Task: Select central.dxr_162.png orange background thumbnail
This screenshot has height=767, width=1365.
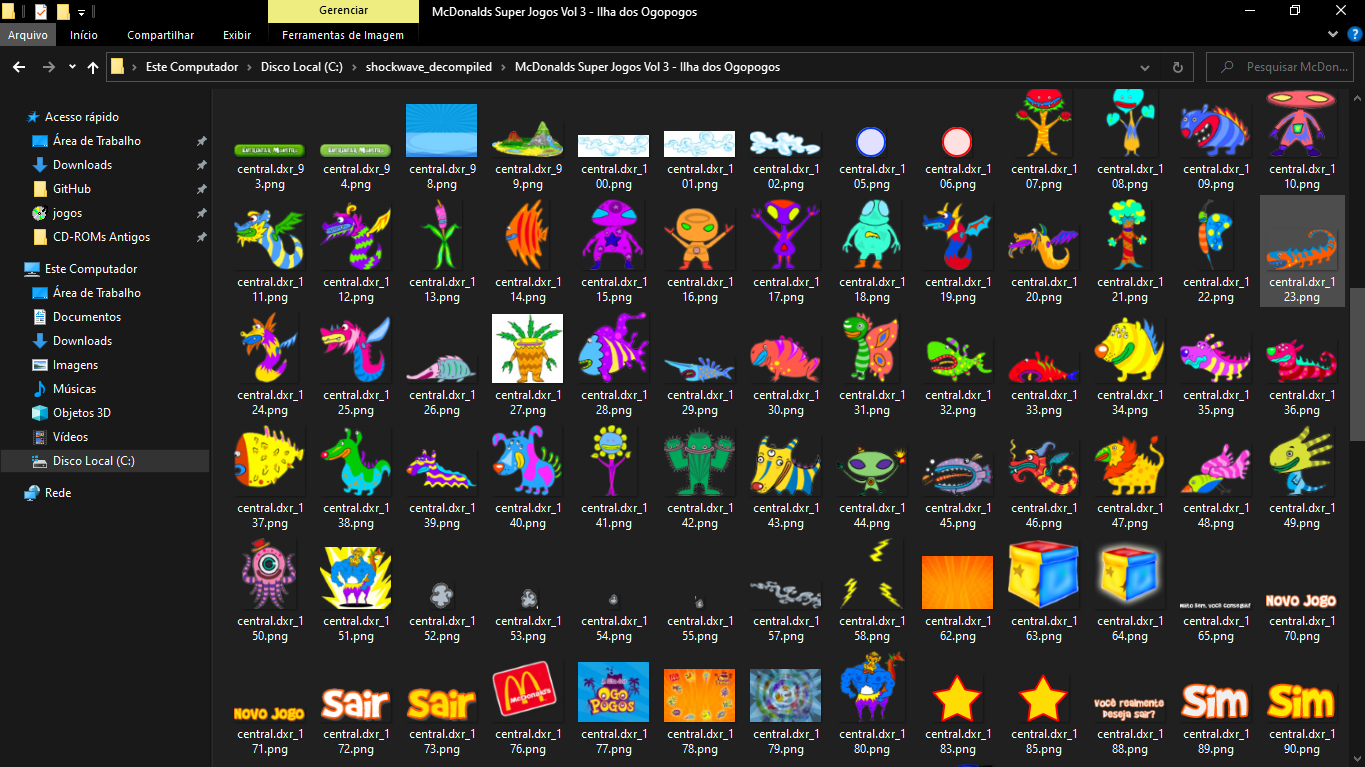Action: [x=958, y=582]
